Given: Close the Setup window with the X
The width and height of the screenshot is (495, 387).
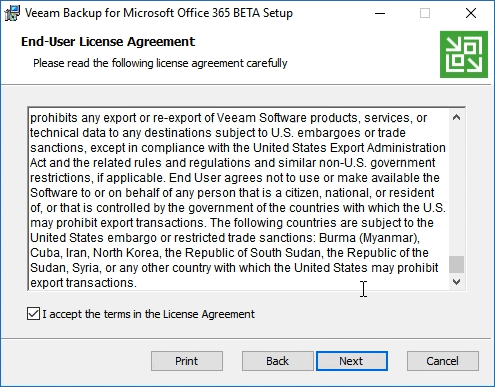Looking at the screenshot, I should pyautogui.click(x=471, y=13).
